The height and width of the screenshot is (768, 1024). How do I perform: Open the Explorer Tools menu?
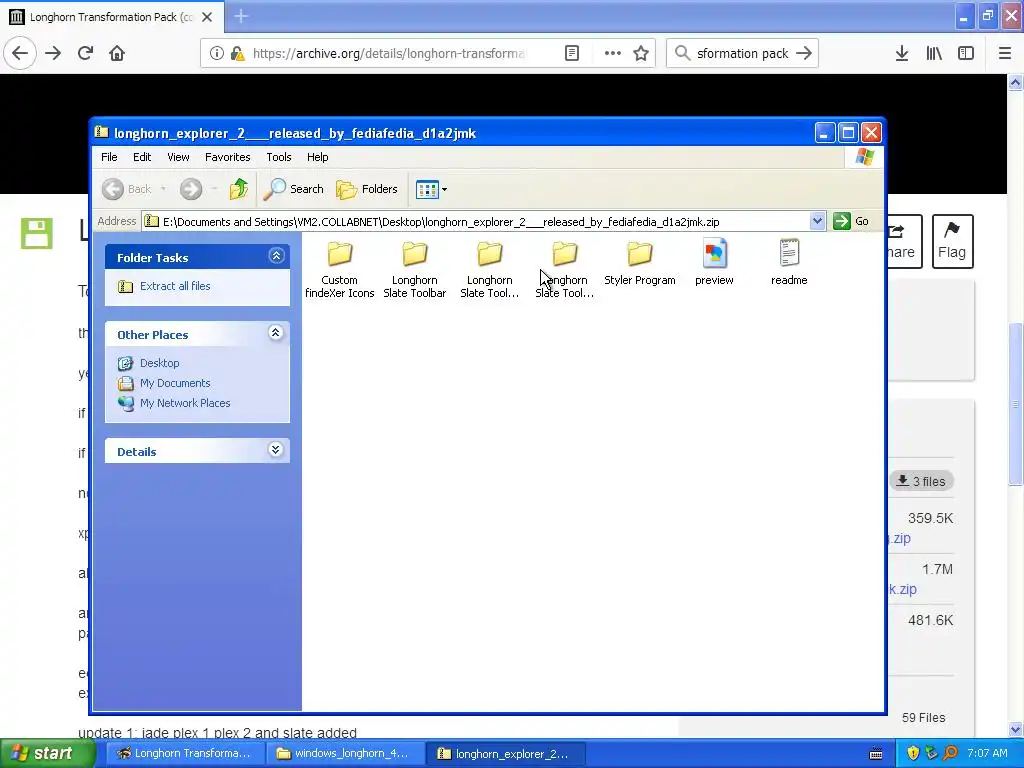click(x=279, y=157)
